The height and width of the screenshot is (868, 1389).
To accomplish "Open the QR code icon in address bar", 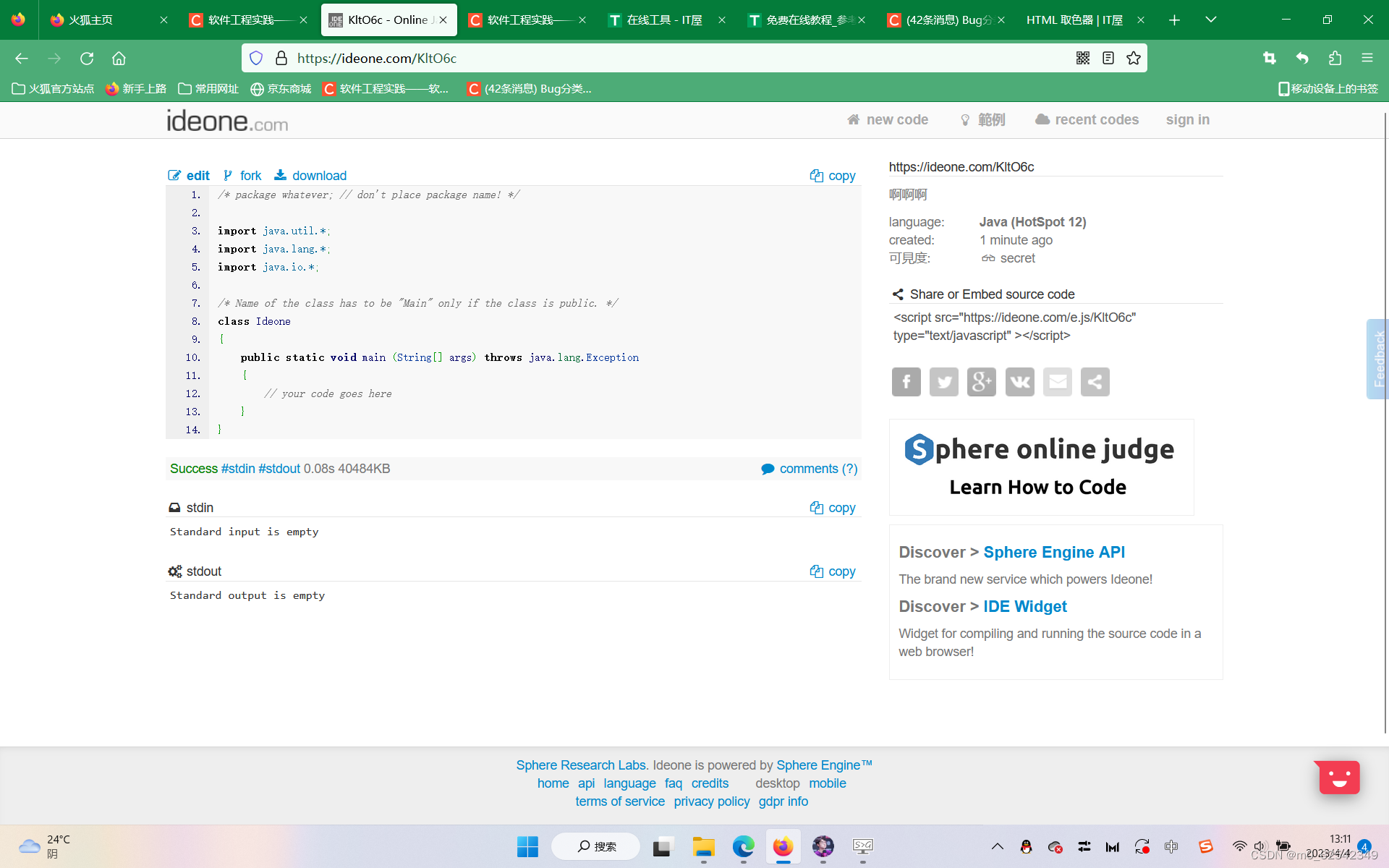I will coord(1082,58).
